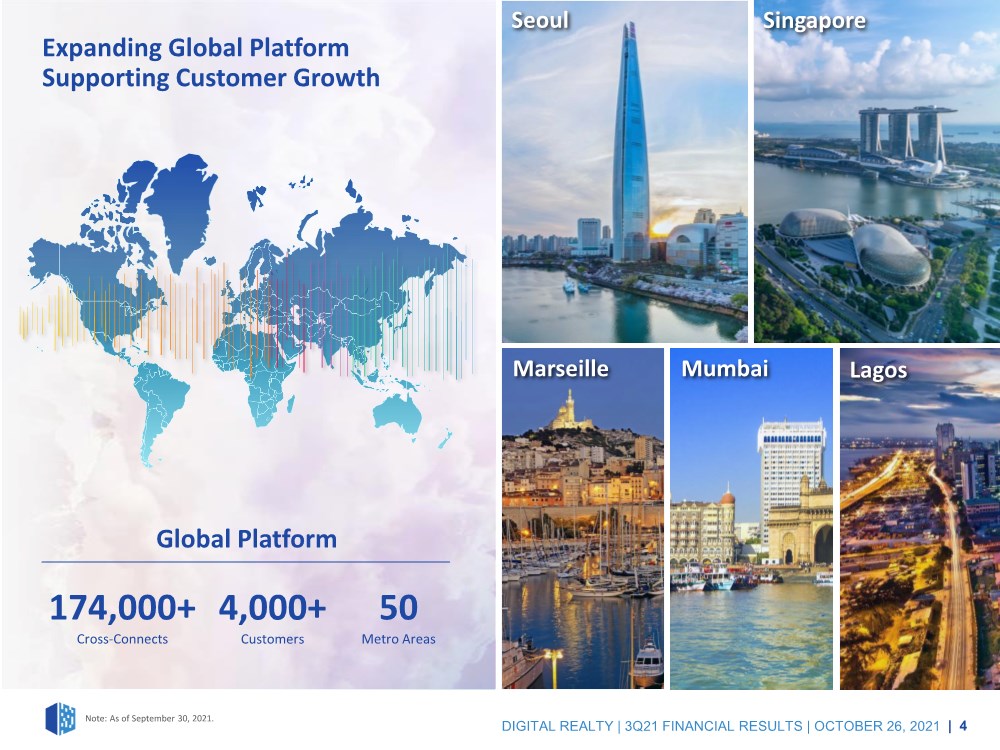This screenshot has height=750, width=1000.
Task: Click the 'Lagos' caption
Action: pos(878,371)
